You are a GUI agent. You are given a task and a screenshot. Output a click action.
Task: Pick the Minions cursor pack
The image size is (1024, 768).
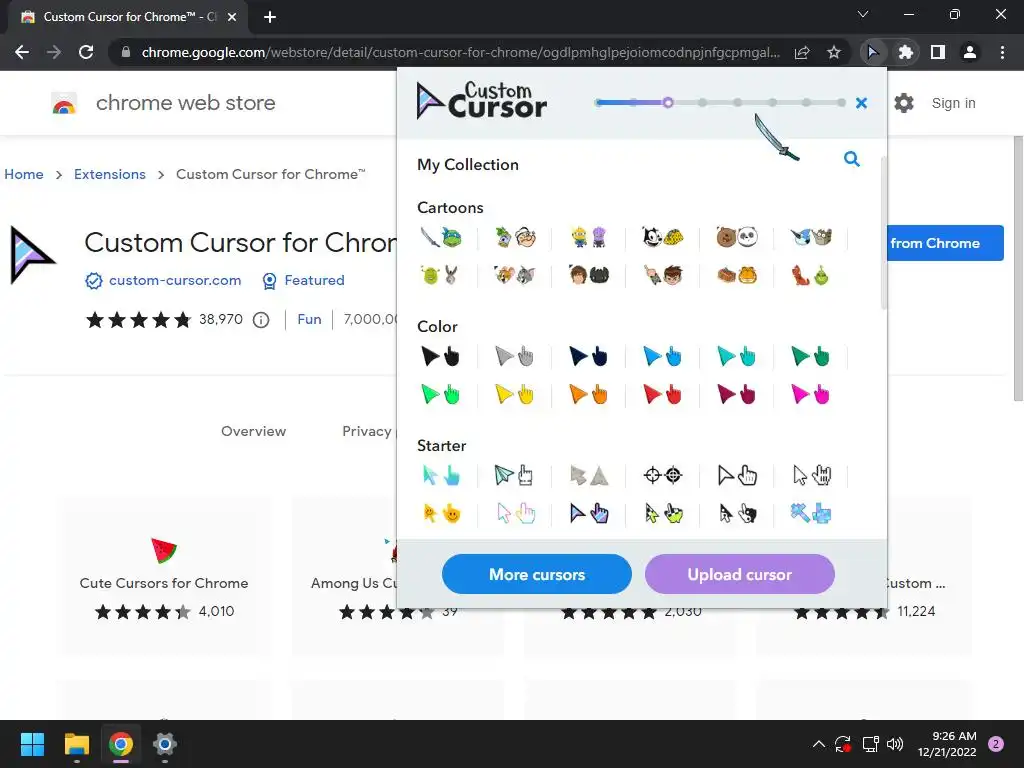coord(589,237)
